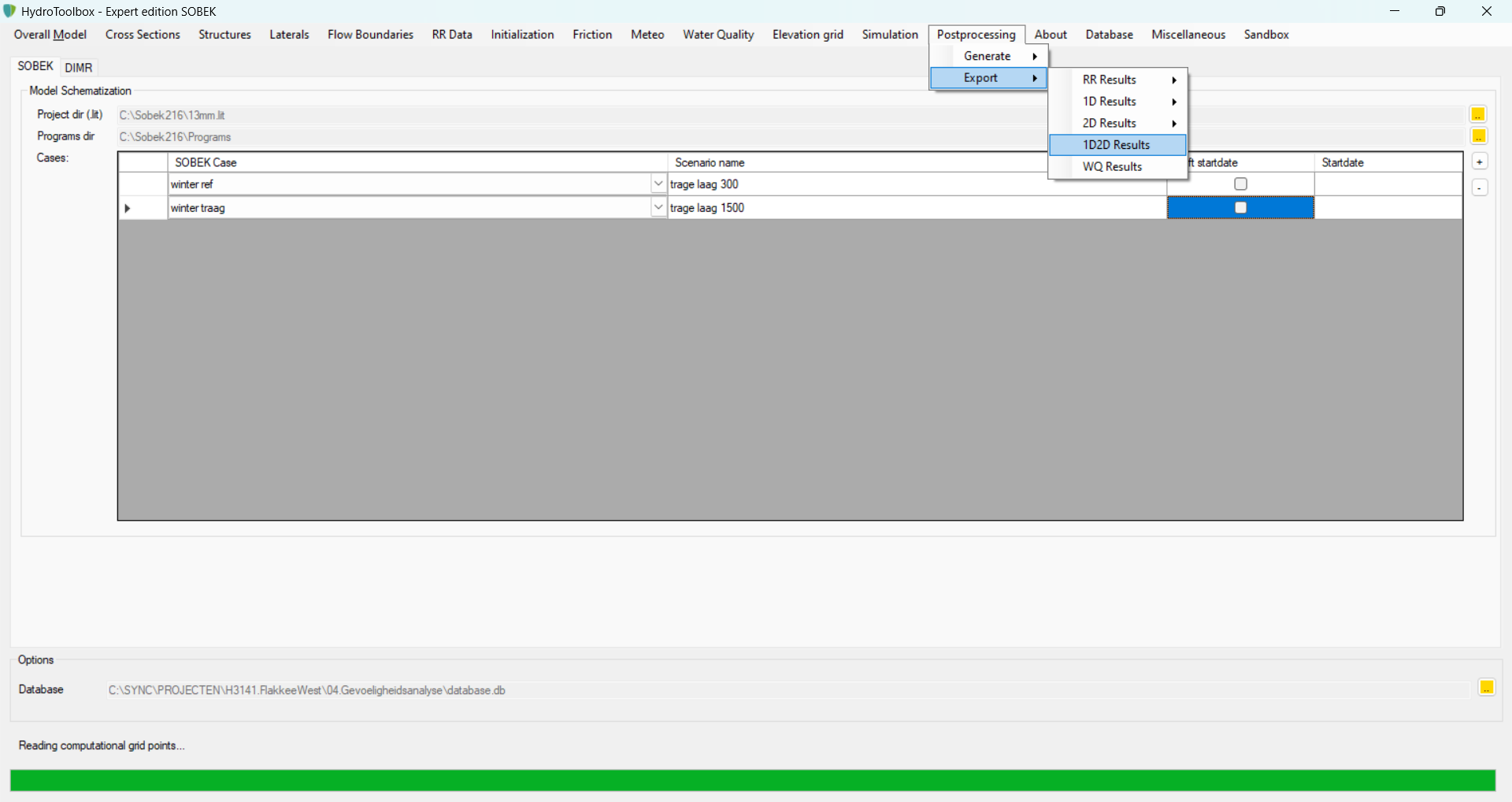
Task: Open the Simulation menu
Action: pyautogui.click(x=890, y=35)
